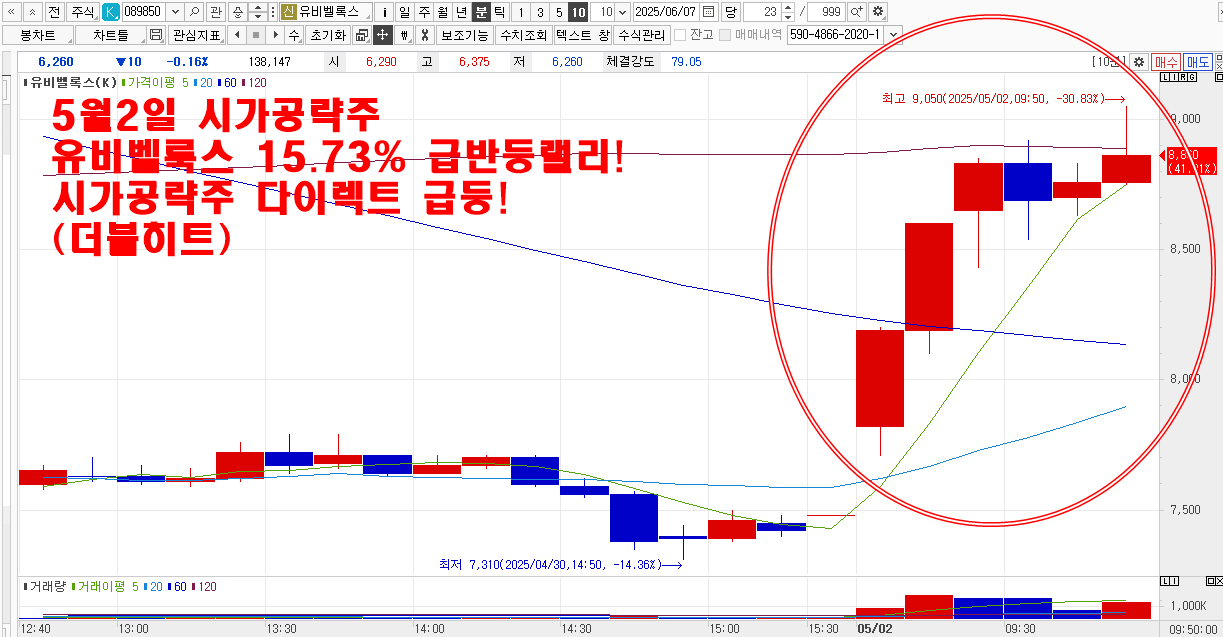Select the 5-minute interval button
The image size is (1223, 637).
559,12
